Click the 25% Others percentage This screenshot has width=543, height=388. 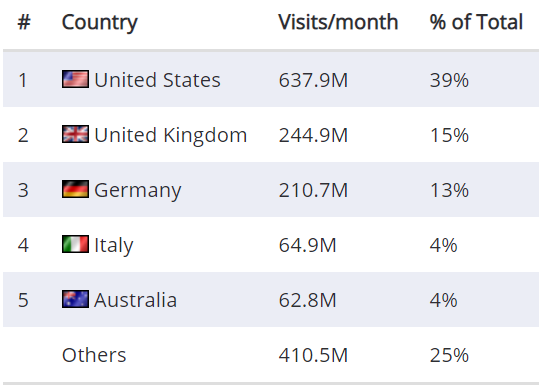[x=449, y=355]
